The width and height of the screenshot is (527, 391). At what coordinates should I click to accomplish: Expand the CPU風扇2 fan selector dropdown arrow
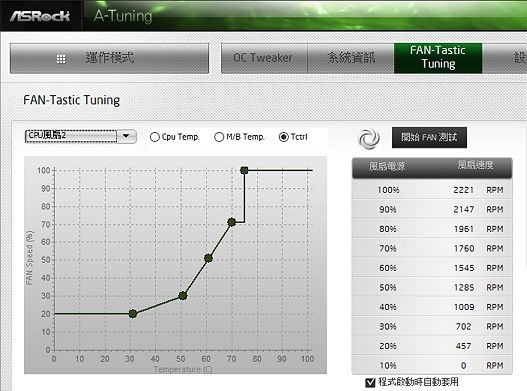pyautogui.click(x=126, y=136)
